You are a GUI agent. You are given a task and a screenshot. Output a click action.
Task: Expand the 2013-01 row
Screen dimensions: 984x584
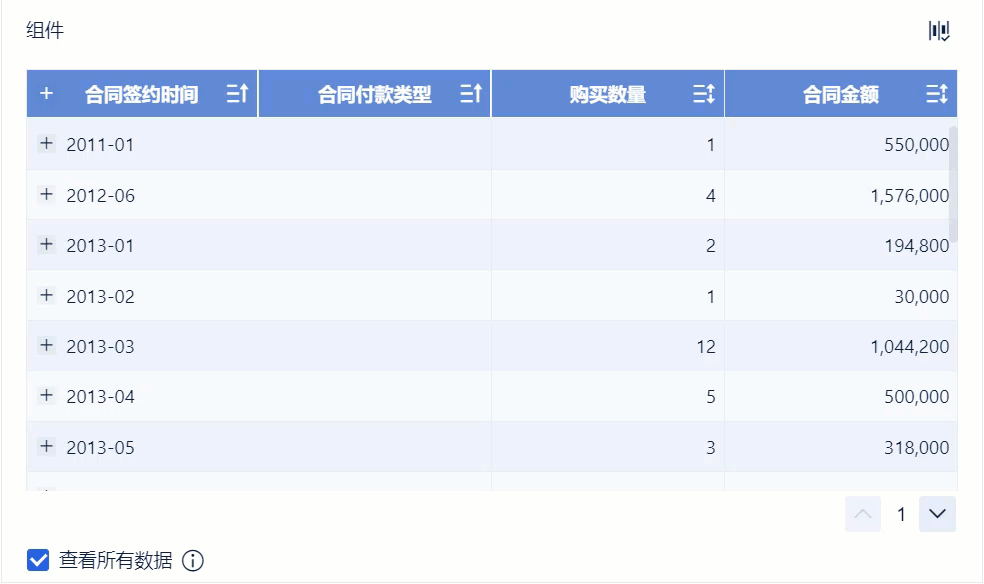pyautogui.click(x=46, y=245)
